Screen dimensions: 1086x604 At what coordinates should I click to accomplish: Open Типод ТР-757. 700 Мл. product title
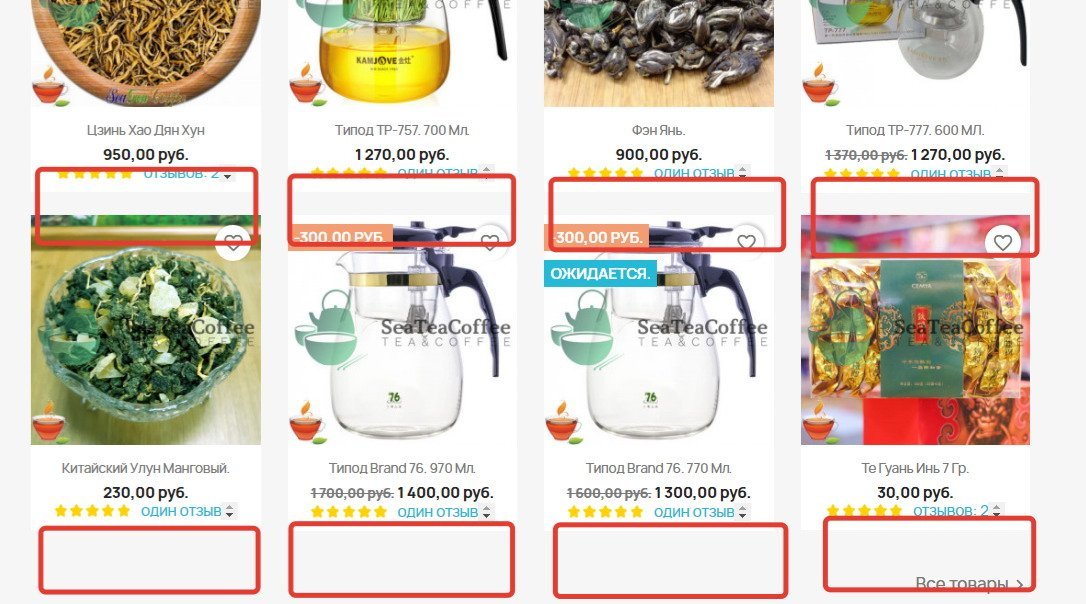pos(402,130)
